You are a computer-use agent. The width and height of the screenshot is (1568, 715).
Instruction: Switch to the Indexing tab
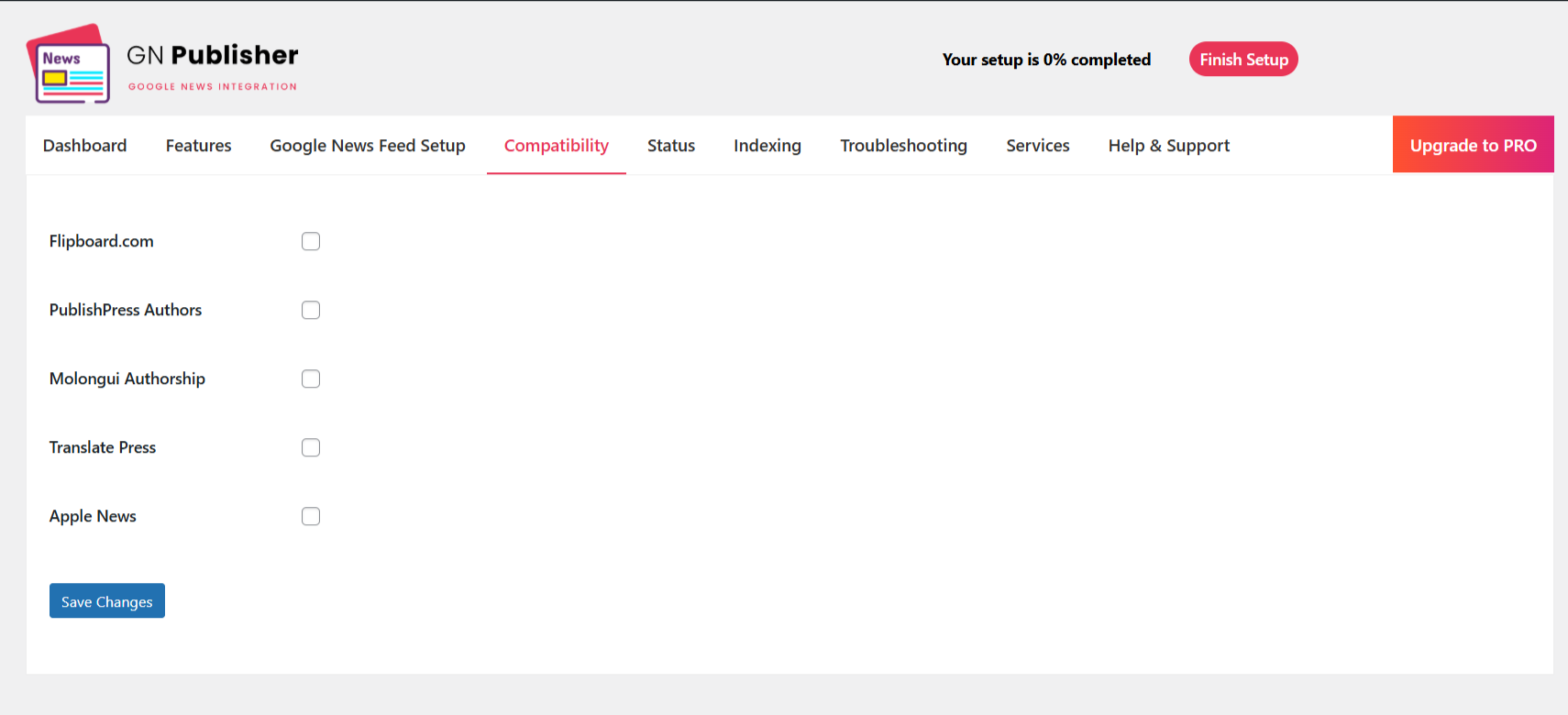[x=767, y=146]
